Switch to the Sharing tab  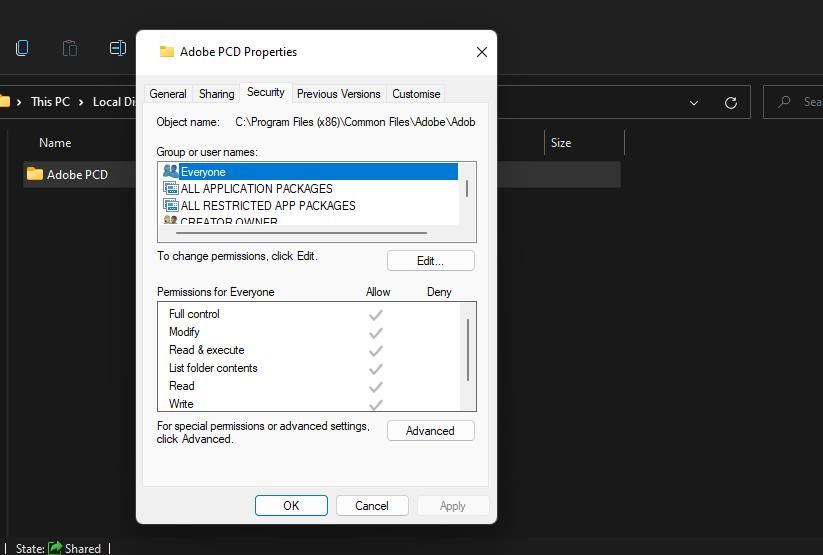pos(216,94)
